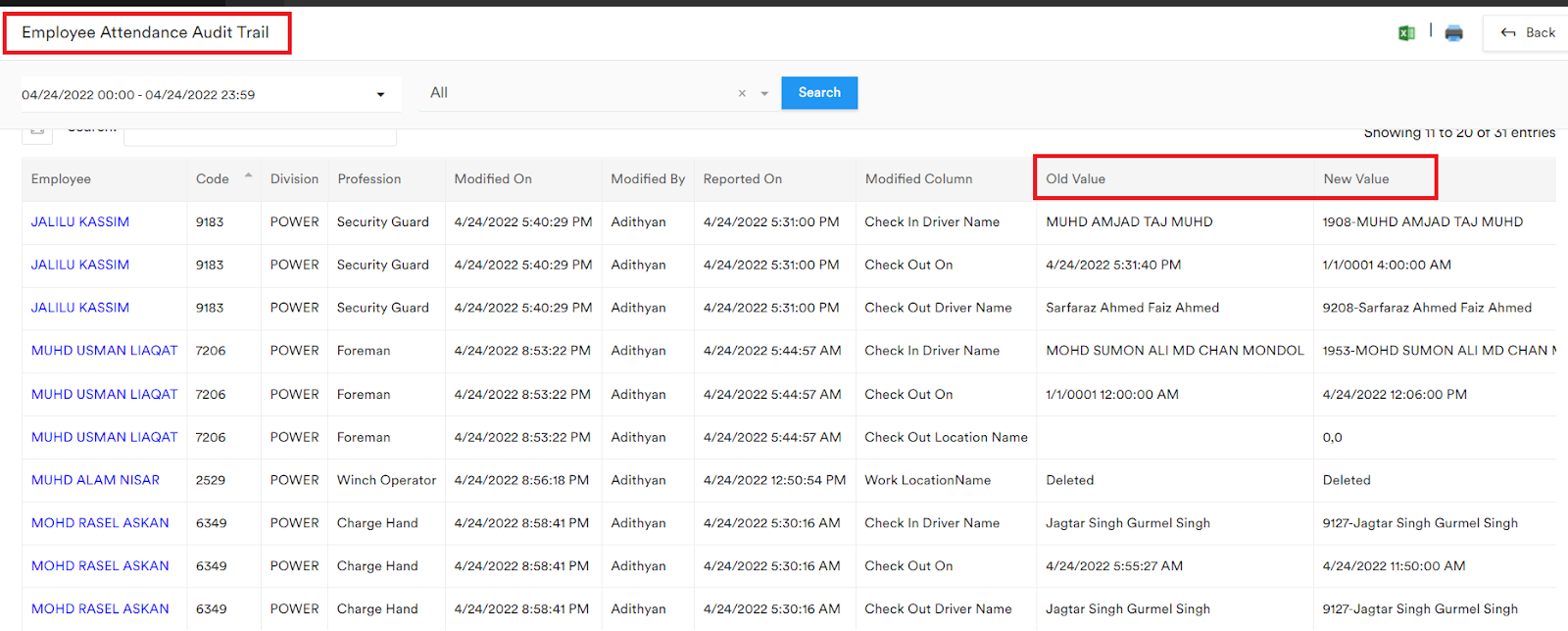Select Winch Operator profession cell
Image resolution: width=1568 pixels, height=631 pixels.
[386, 480]
